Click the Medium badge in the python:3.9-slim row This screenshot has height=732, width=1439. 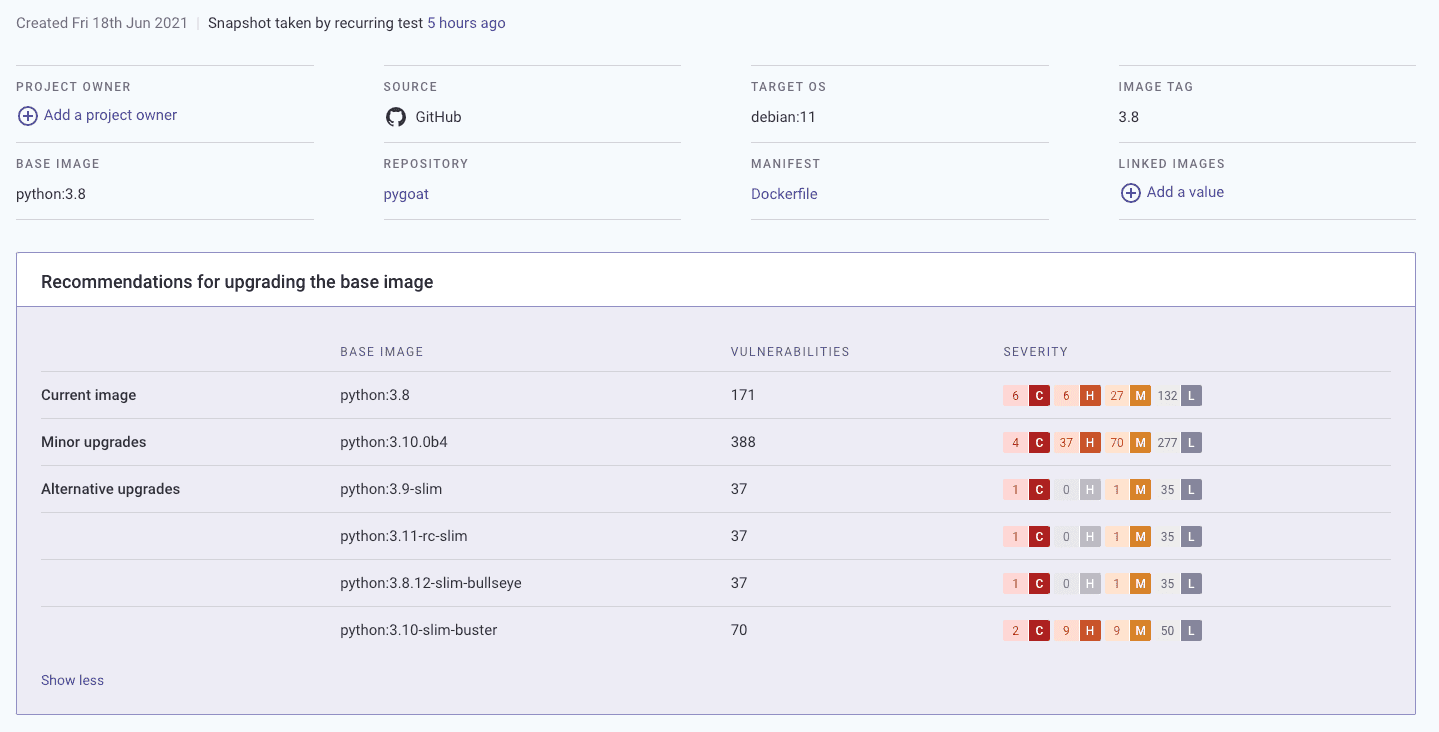coord(1140,490)
